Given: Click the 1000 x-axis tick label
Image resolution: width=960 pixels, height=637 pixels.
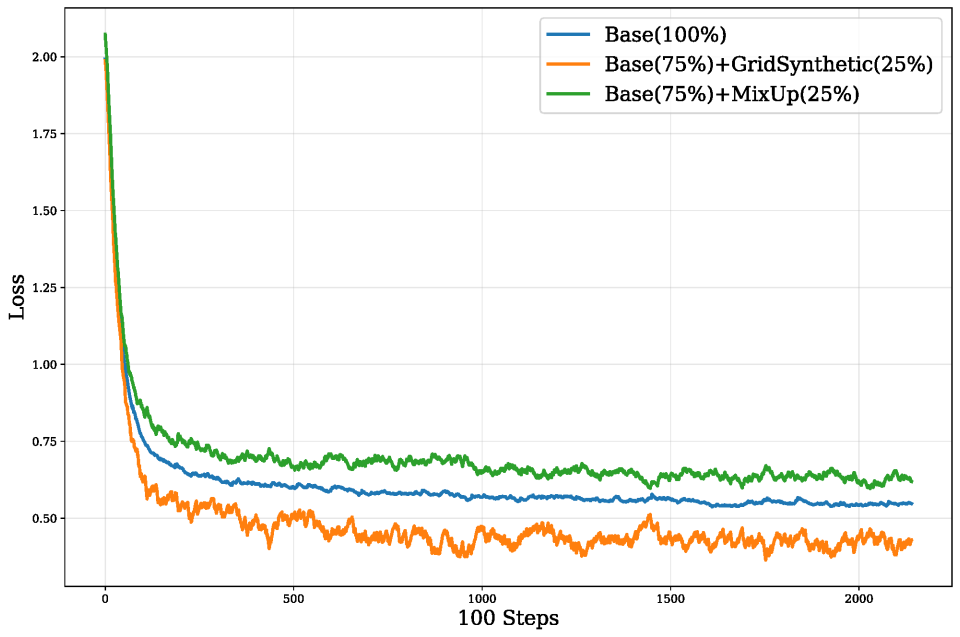Looking at the screenshot, I should tap(482, 598).
